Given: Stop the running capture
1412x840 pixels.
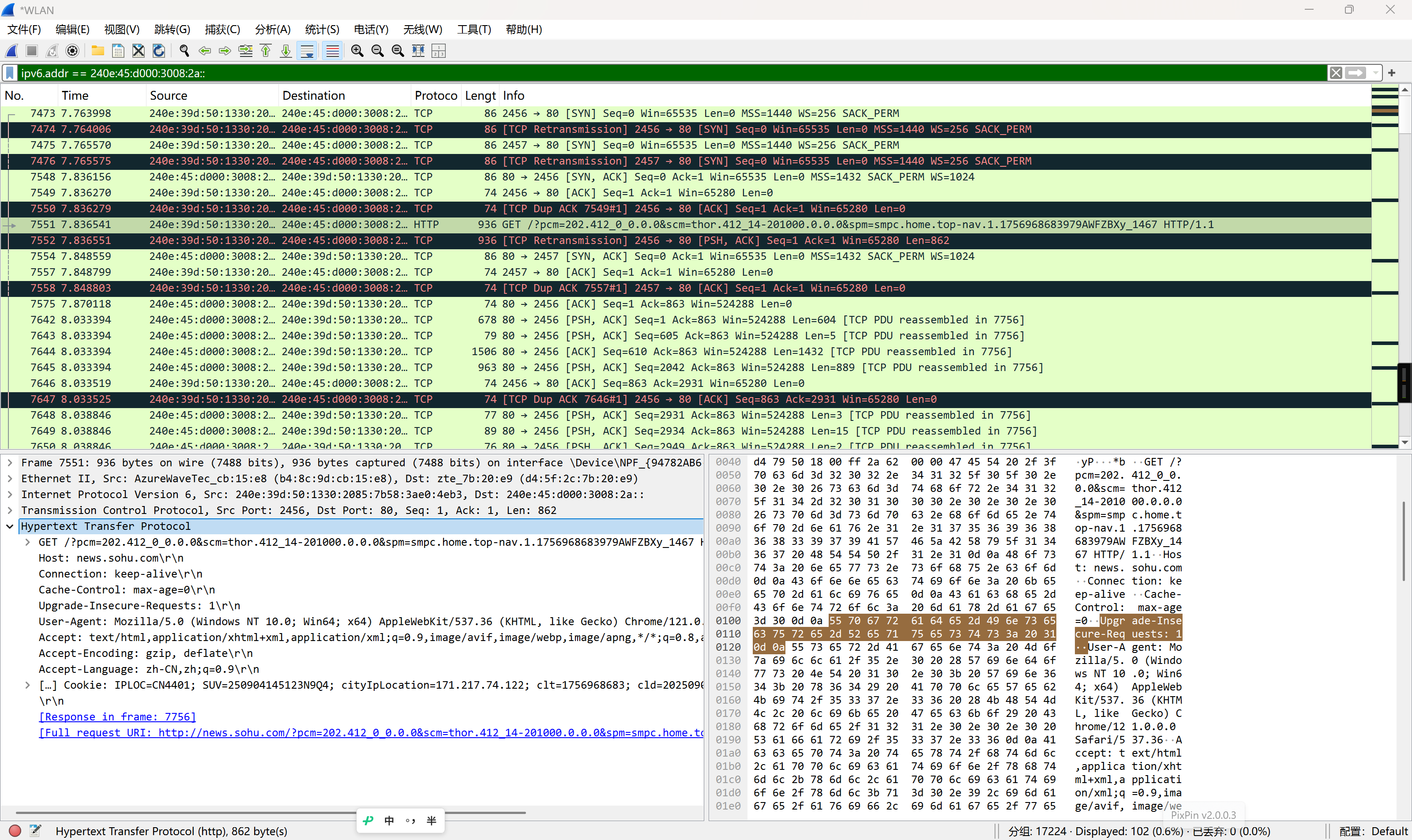Looking at the screenshot, I should pyautogui.click(x=32, y=51).
